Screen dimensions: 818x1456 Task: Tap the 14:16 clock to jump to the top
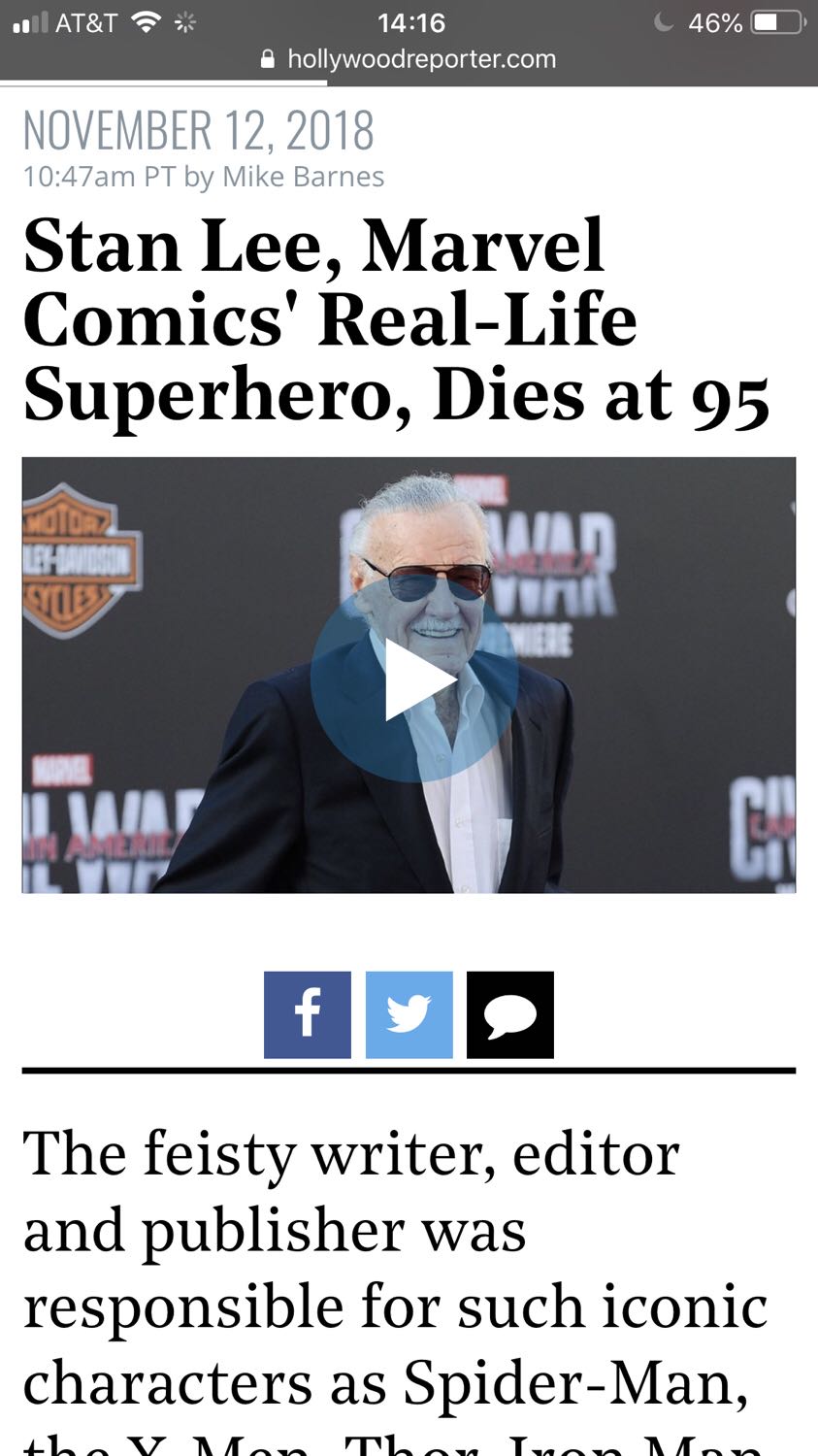[x=411, y=22]
